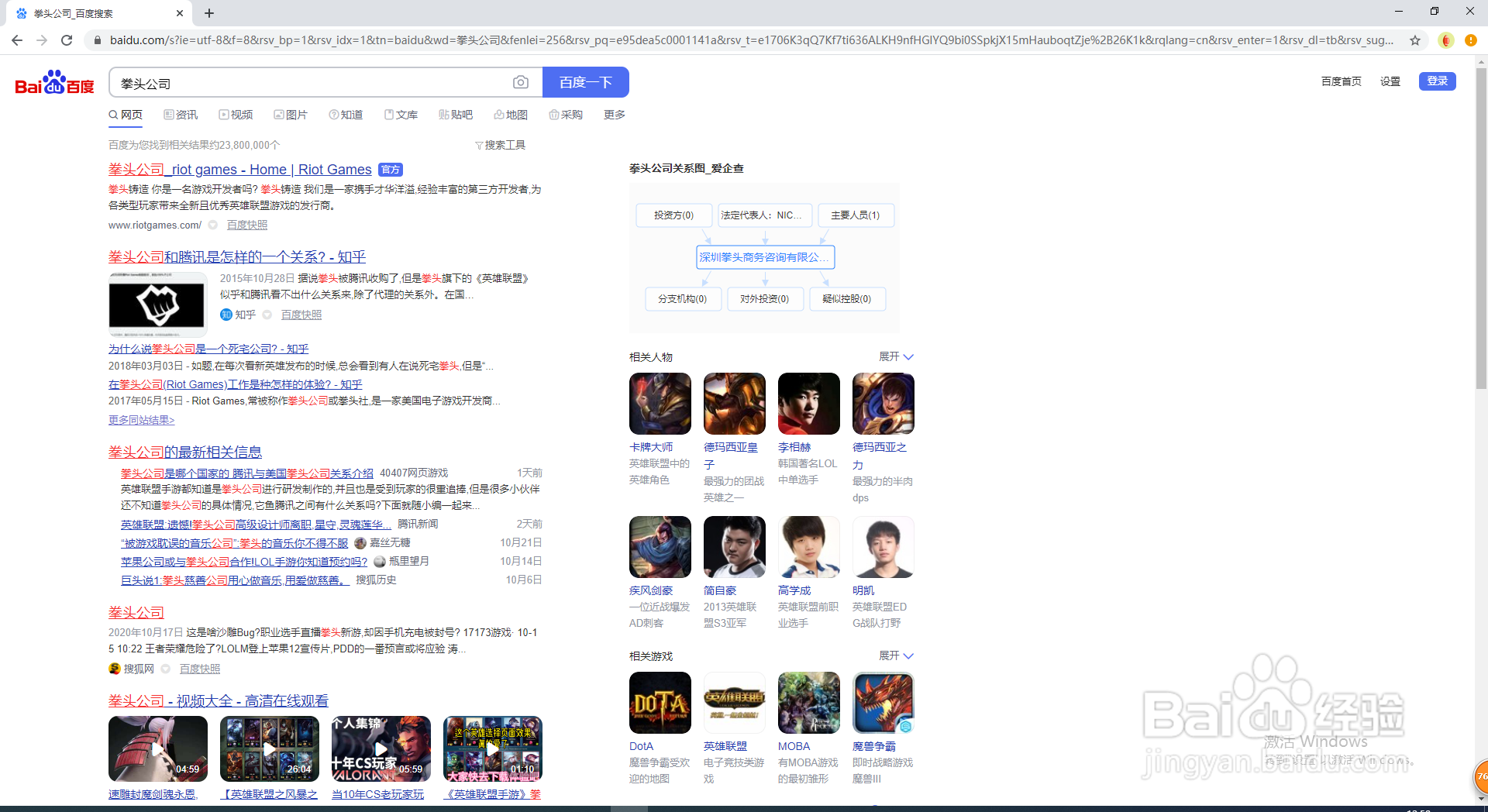The width and height of the screenshot is (1488, 812).
Task: Open 百度快照 for the first result
Action: point(246,225)
